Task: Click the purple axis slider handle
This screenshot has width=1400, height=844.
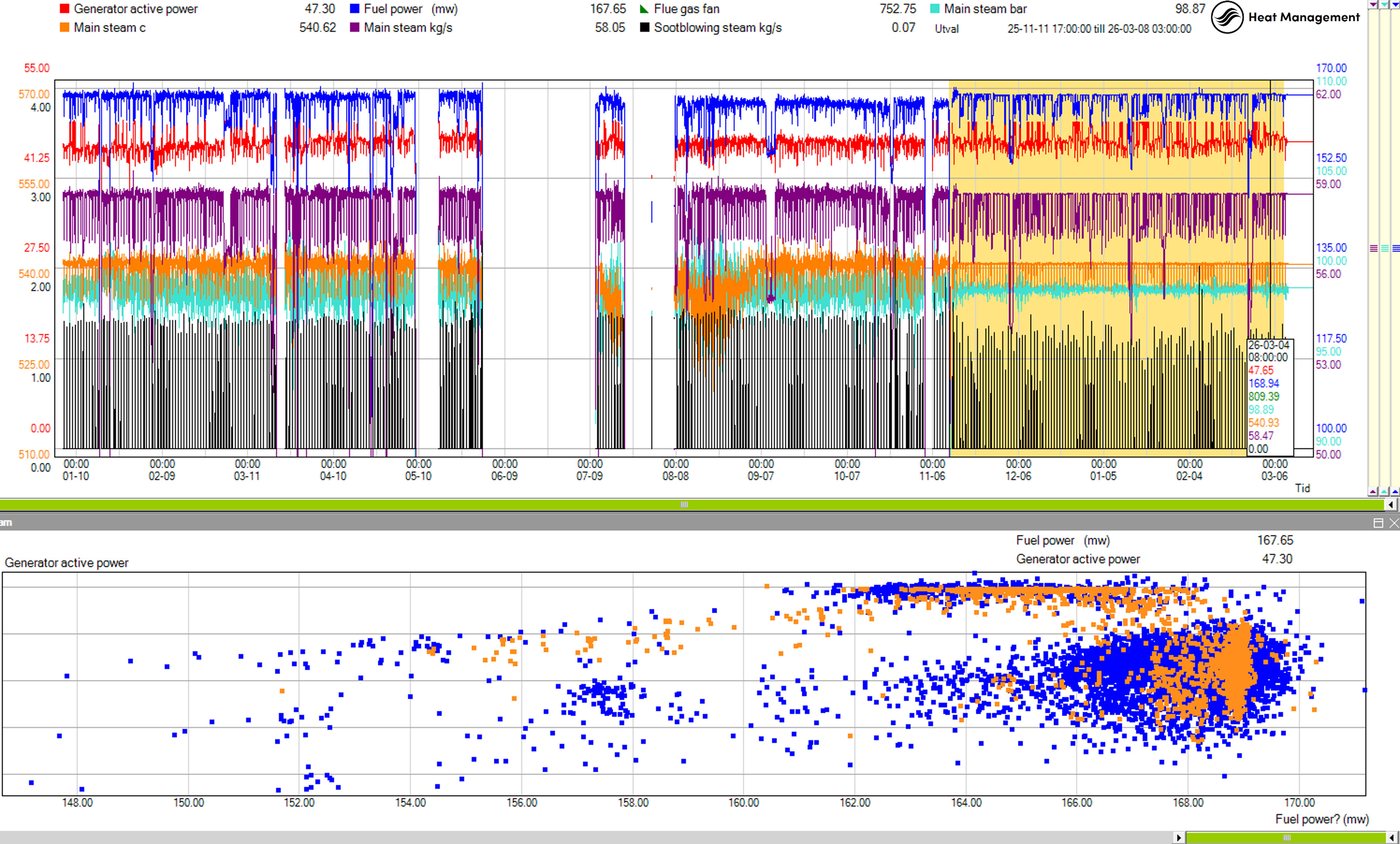Action: pyautogui.click(x=1373, y=248)
